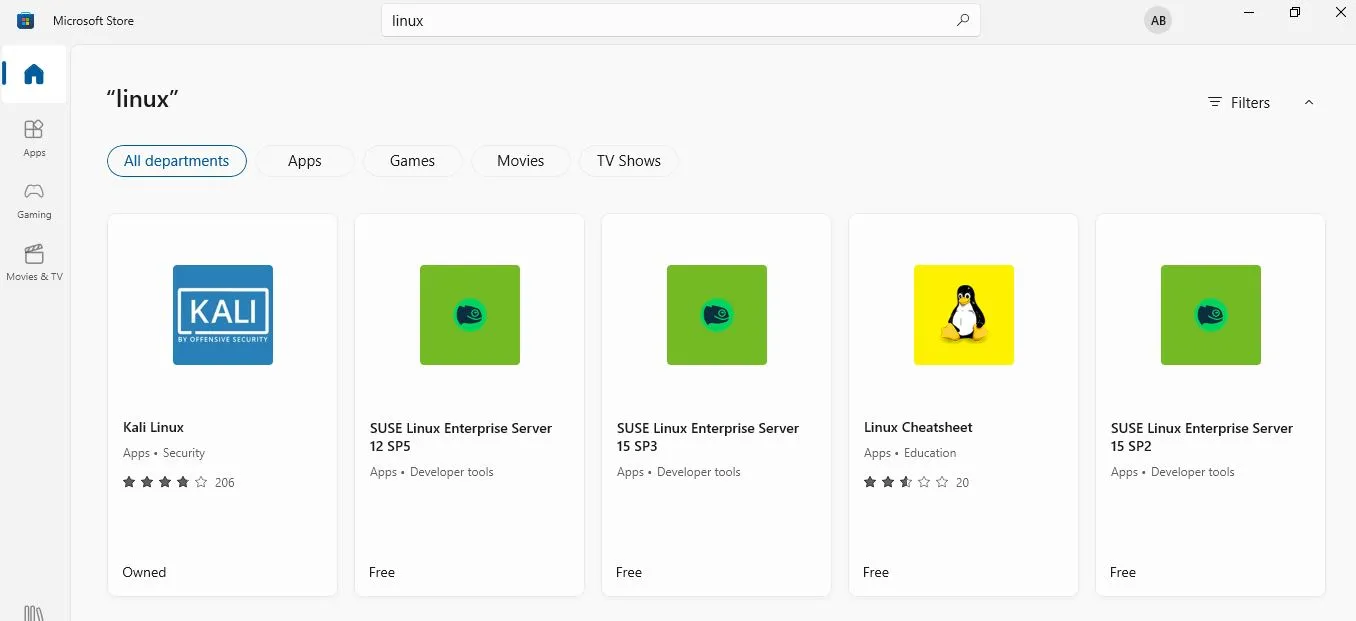Open the Apps section in sidebar
The image size is (1356, 621).
click(x=34, y=138)
